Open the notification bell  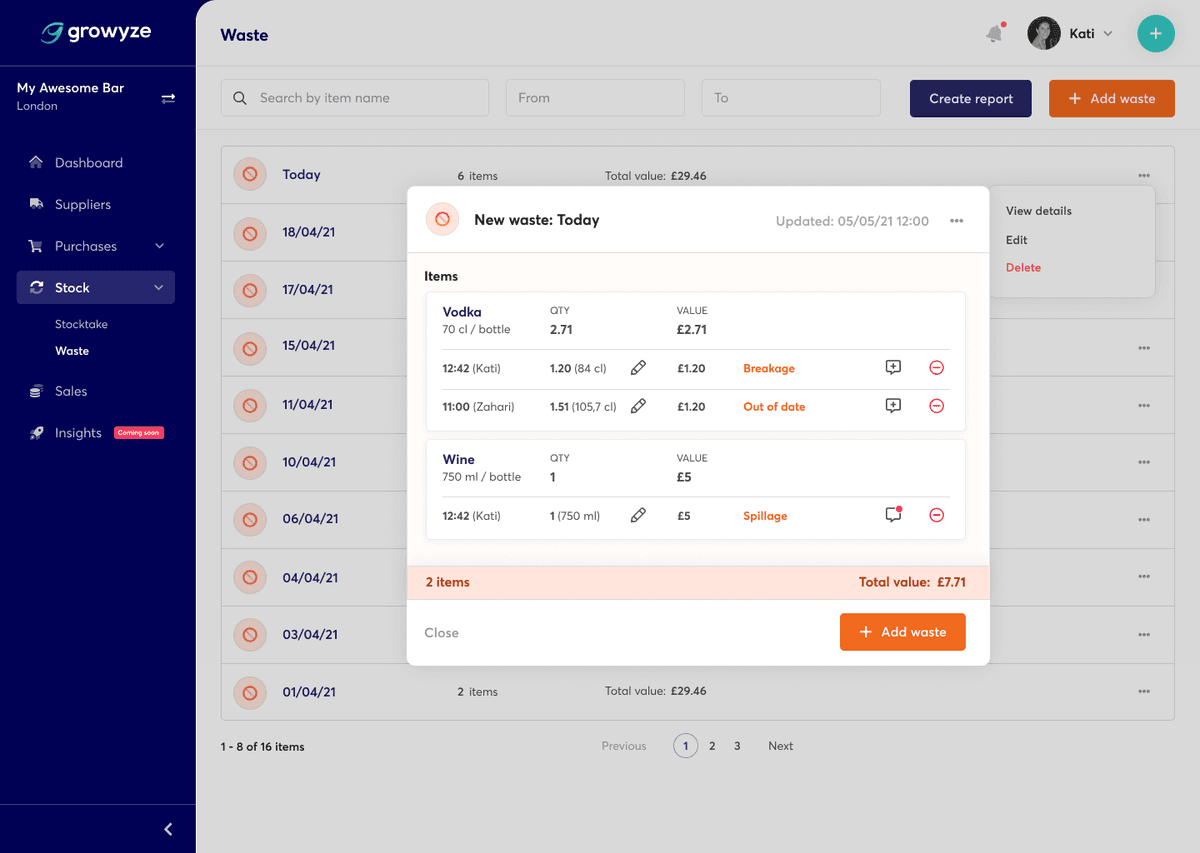(x=993, y=33)
